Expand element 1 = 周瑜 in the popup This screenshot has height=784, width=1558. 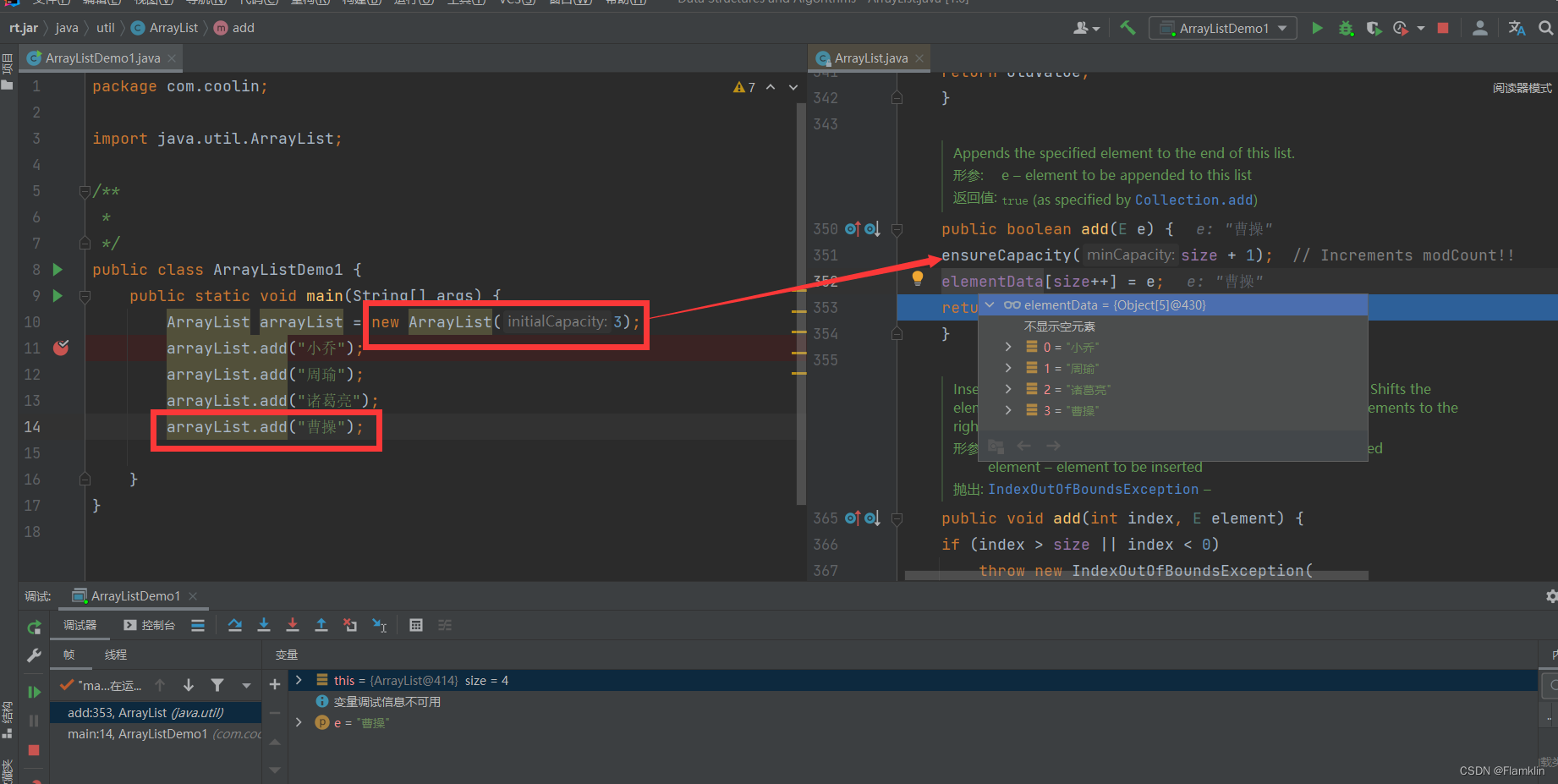point(1008,368)
